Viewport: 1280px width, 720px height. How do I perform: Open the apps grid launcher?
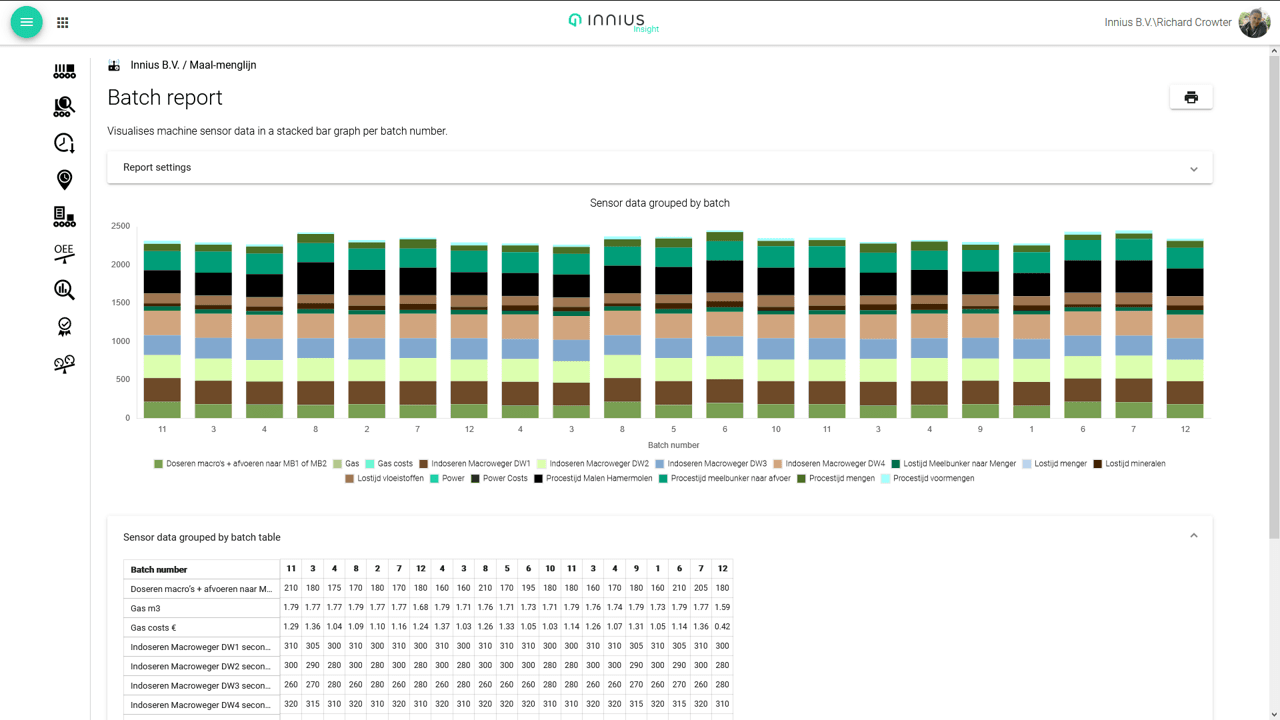63,22
